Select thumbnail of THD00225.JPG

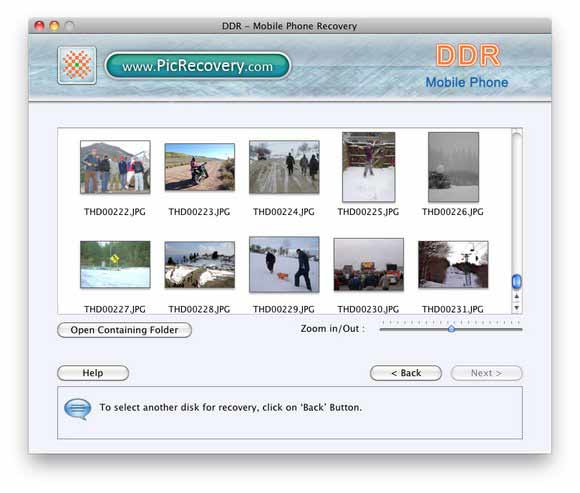coord(368,167)
